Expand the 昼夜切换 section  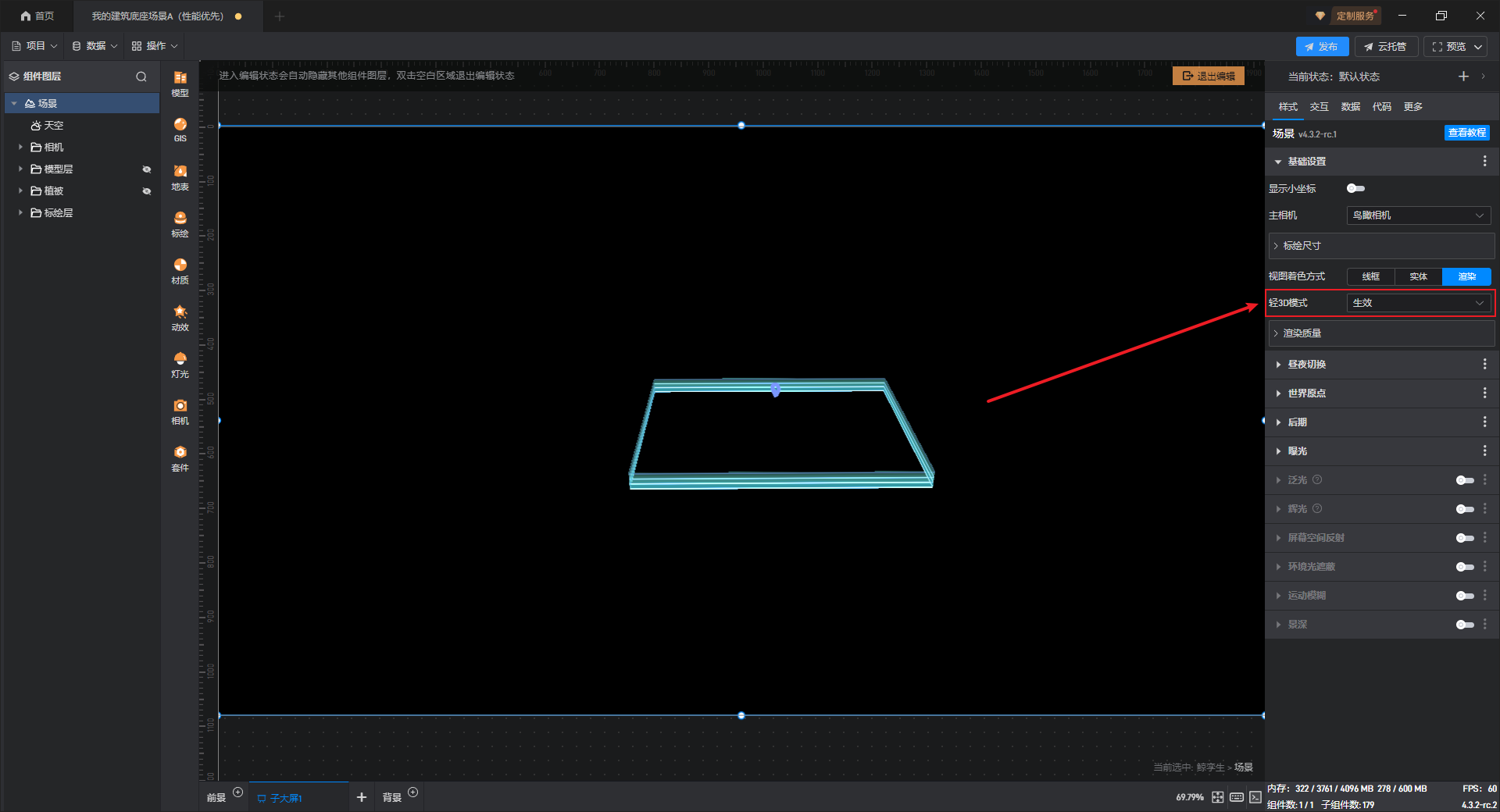click(1278, 365)
